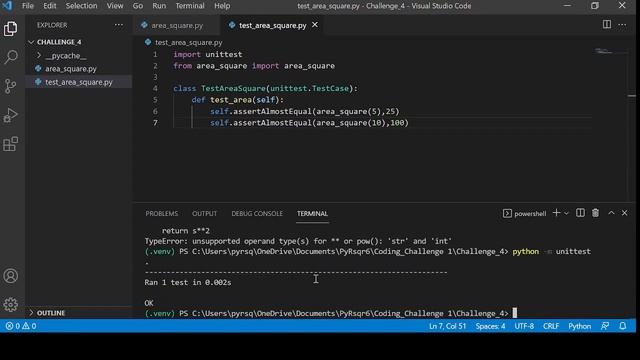Click the editor vertical scrollbar marker

click(631, 96)
